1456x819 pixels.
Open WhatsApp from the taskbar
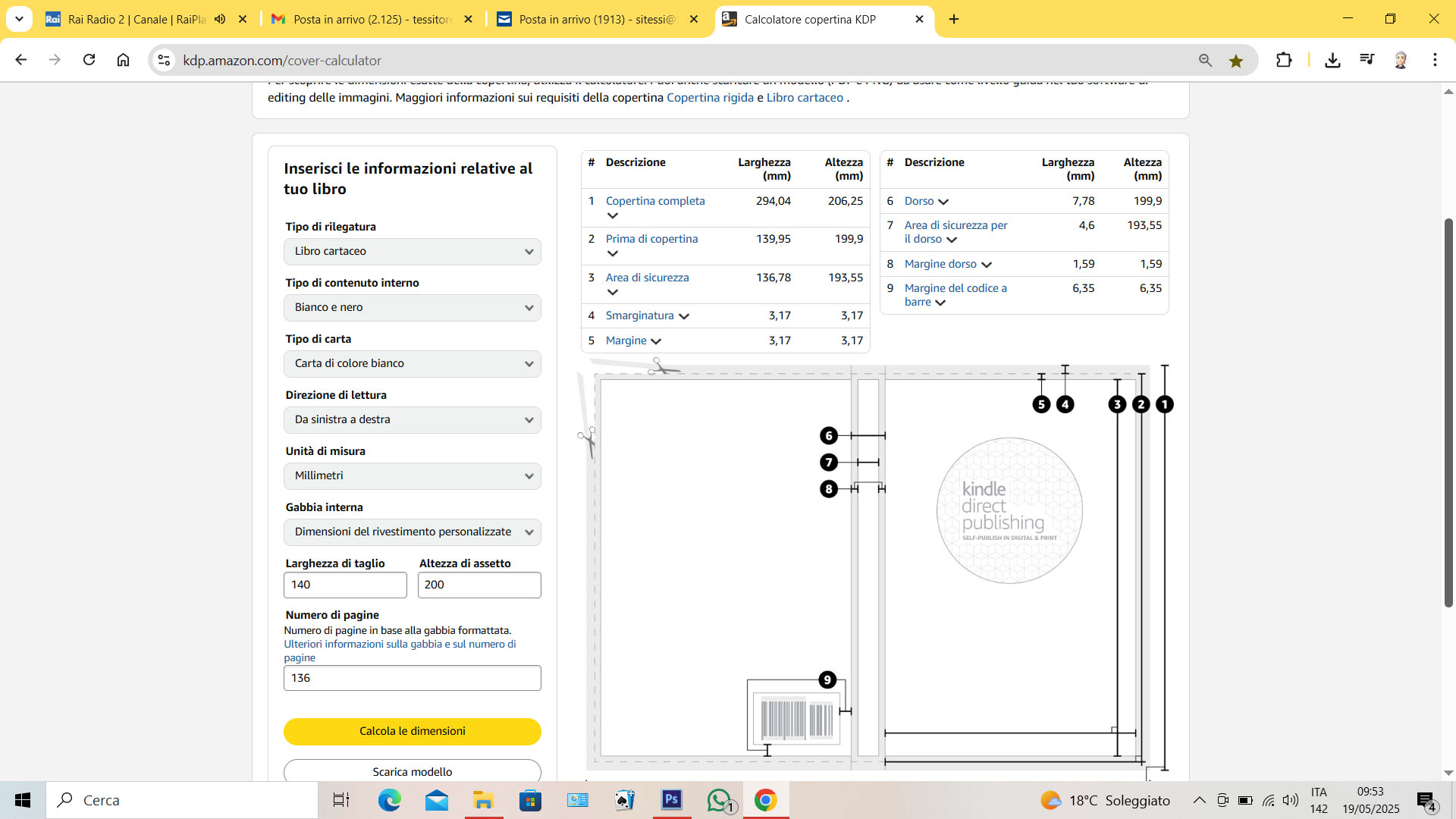pyautogui.click(x=719, y=799)
